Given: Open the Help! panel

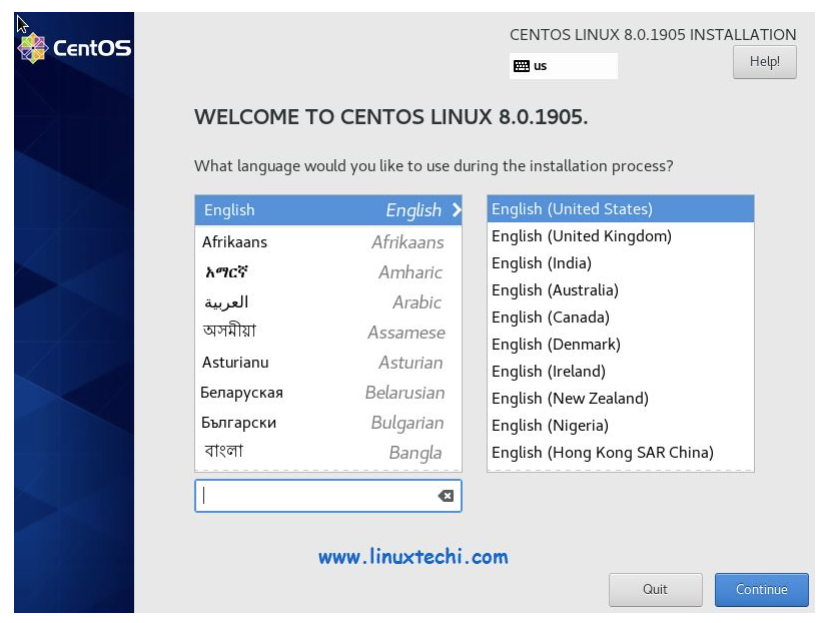Looking at the screenshot, I should (765, 58).
